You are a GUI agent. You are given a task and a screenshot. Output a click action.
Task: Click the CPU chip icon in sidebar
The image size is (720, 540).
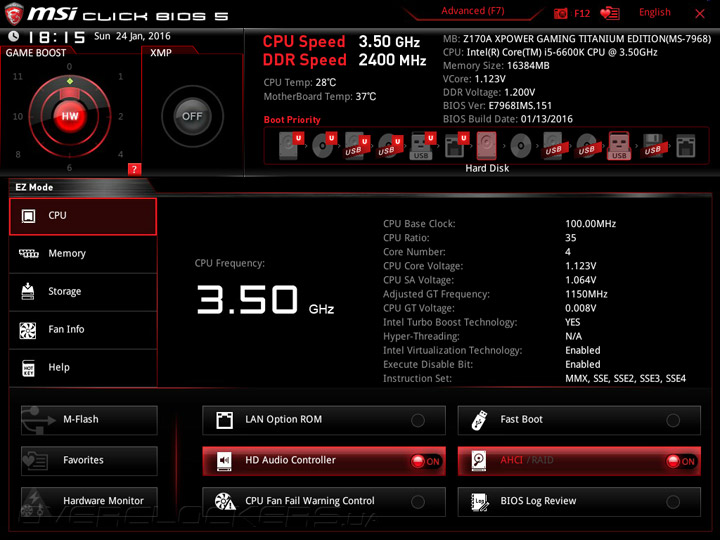coord(28,216)
